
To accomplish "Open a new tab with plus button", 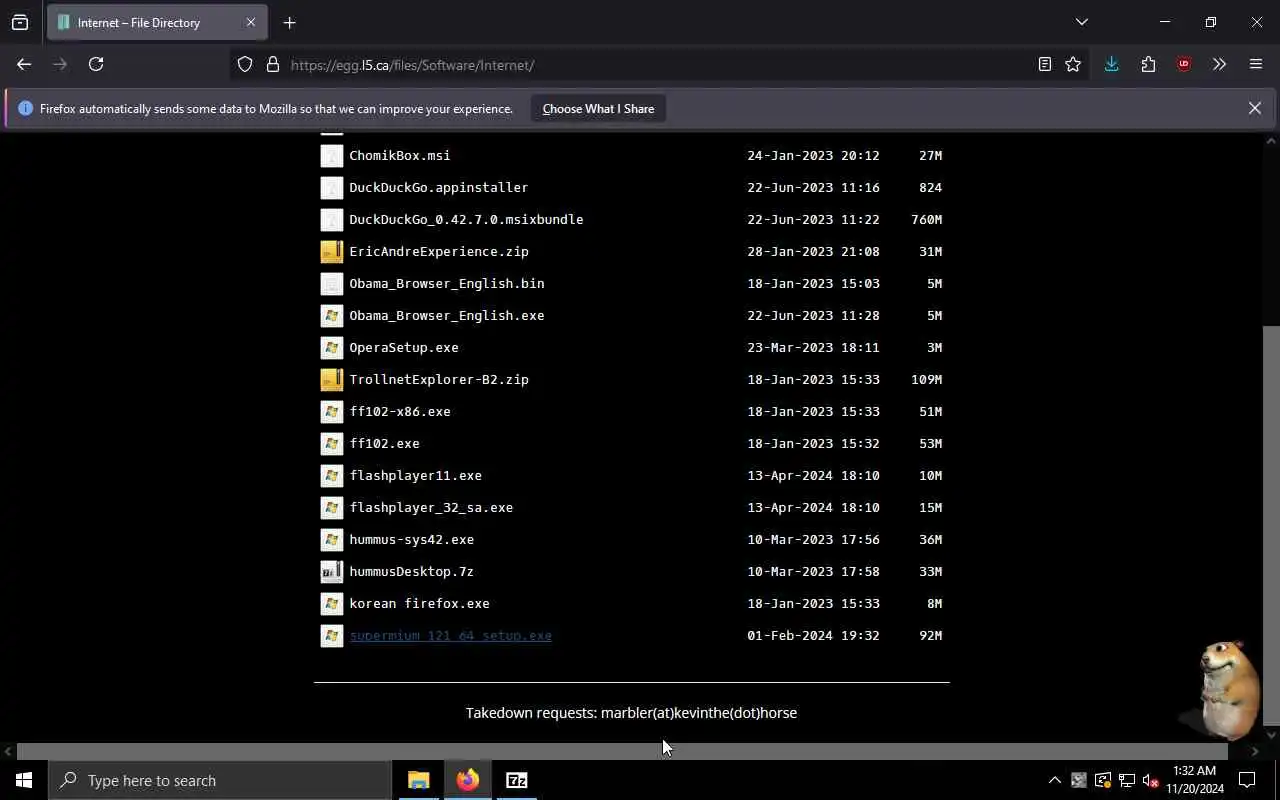I will (289, 22).
